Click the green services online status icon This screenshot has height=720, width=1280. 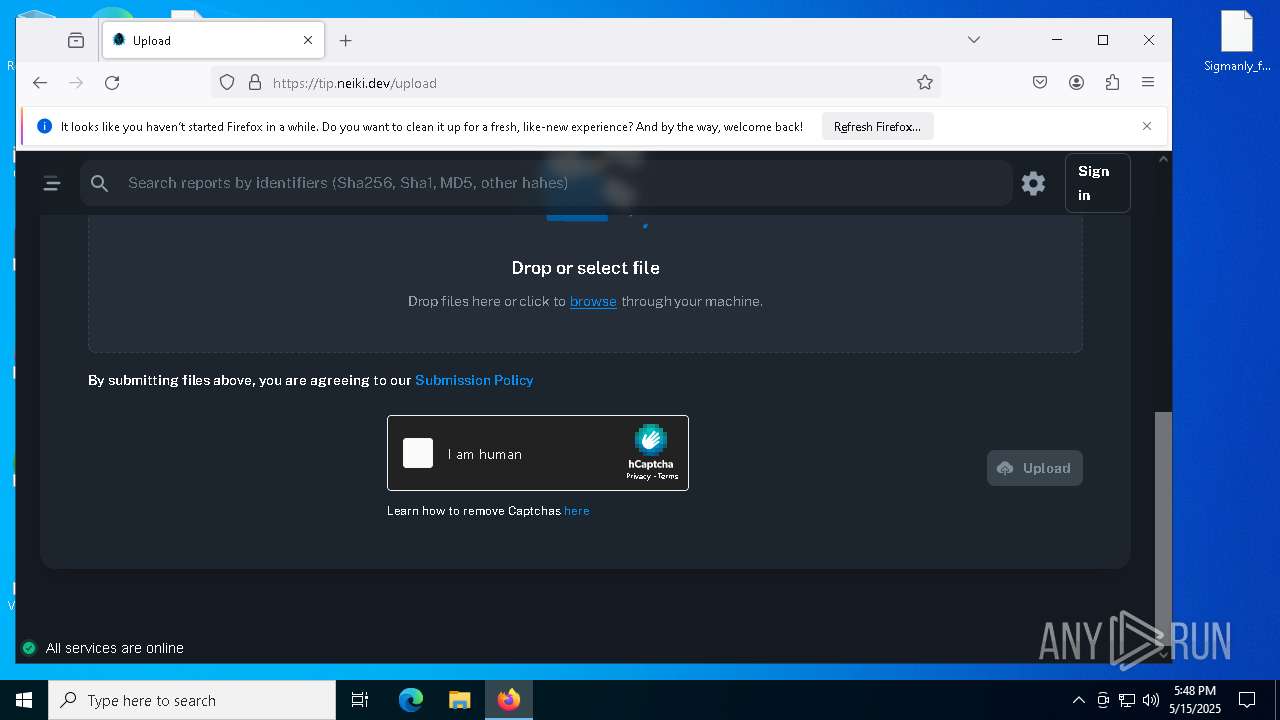point(29,648)
